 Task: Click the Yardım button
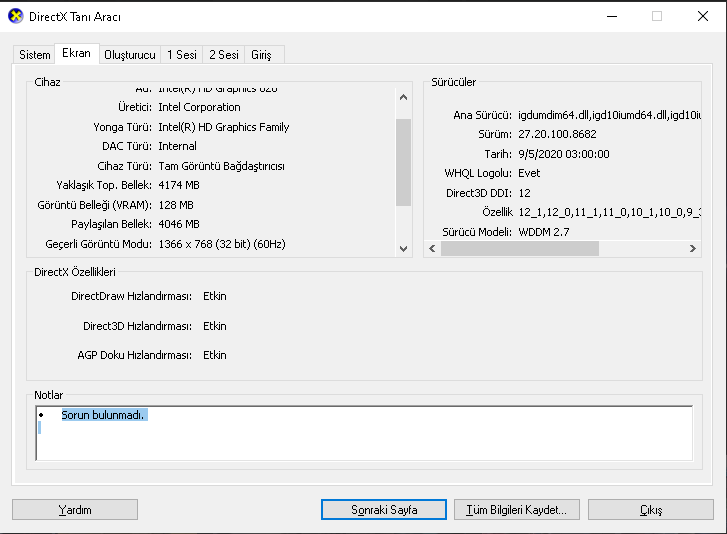[75, 509]
